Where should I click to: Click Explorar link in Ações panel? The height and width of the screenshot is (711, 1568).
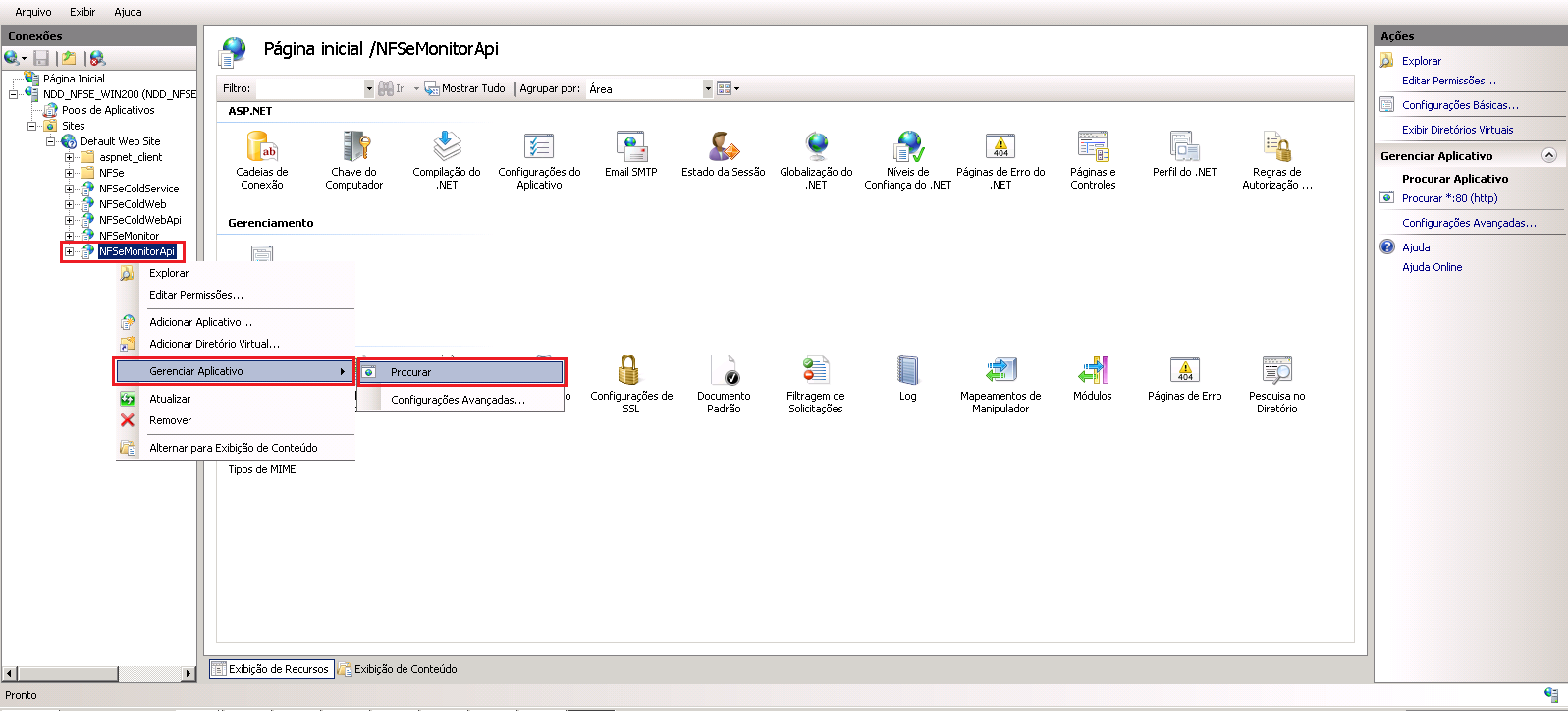[x=1422, y=61]
